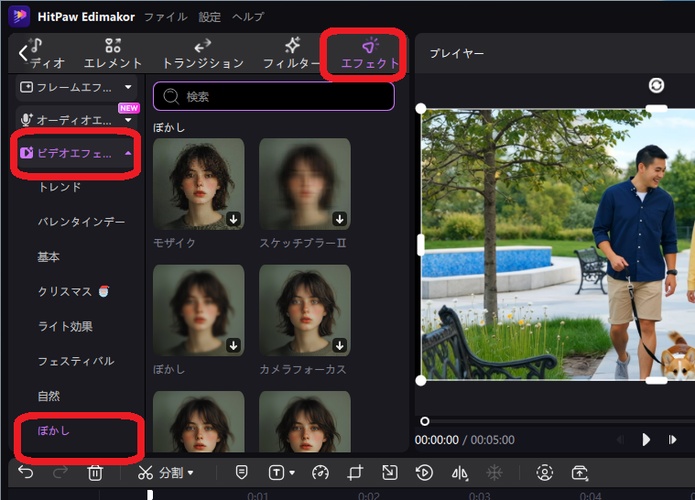Download the ぼかし effect
This screenshot has width=695, height=500.
click(x=233, y=345)
